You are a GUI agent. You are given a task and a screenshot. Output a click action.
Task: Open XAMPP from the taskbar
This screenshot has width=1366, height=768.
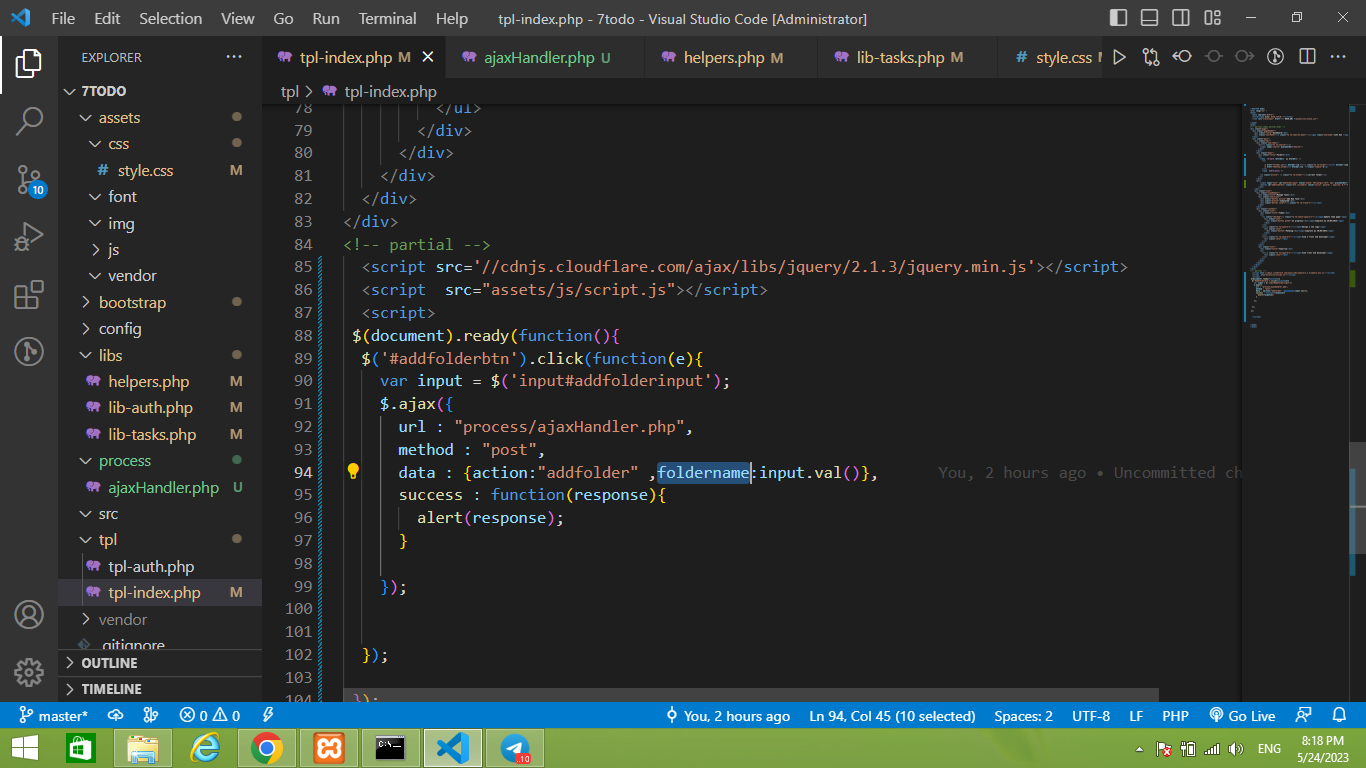pos(330,747)
